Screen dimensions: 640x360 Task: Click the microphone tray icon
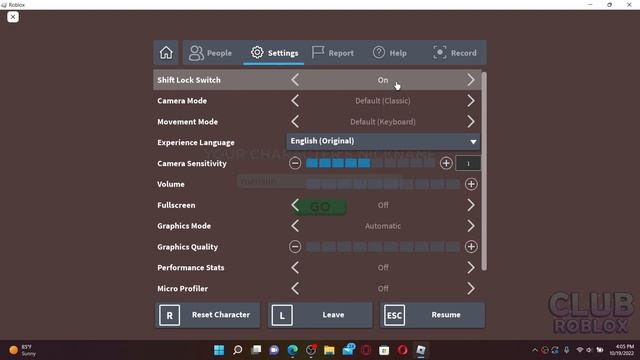567,350
